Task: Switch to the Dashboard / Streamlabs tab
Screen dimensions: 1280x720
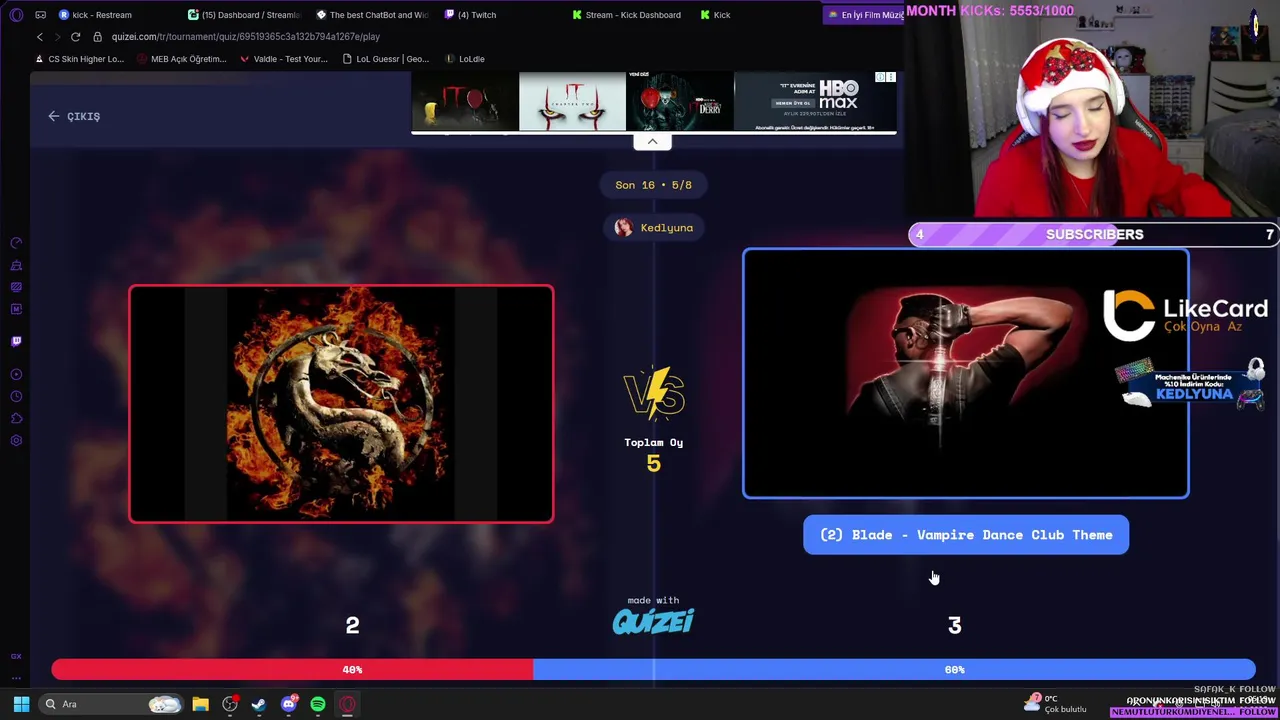Action: (x=243, y=15)
